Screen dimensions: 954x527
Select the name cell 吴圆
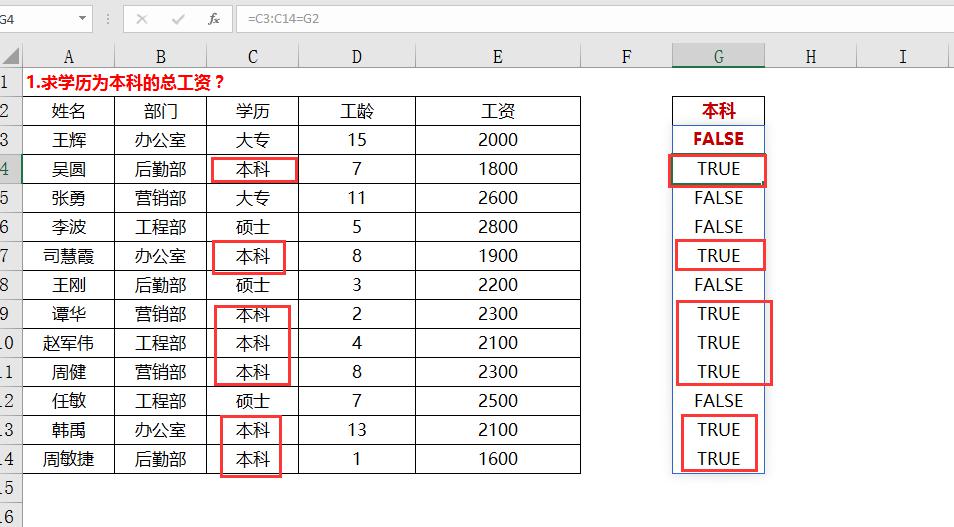[69, 169]
